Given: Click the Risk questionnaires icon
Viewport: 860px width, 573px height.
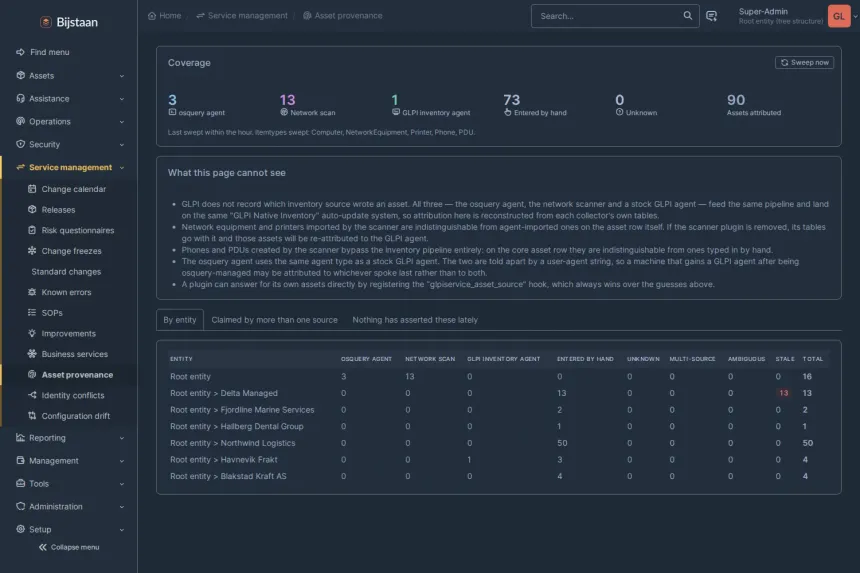Looking at the screenshot, I should tap(32, 230).
